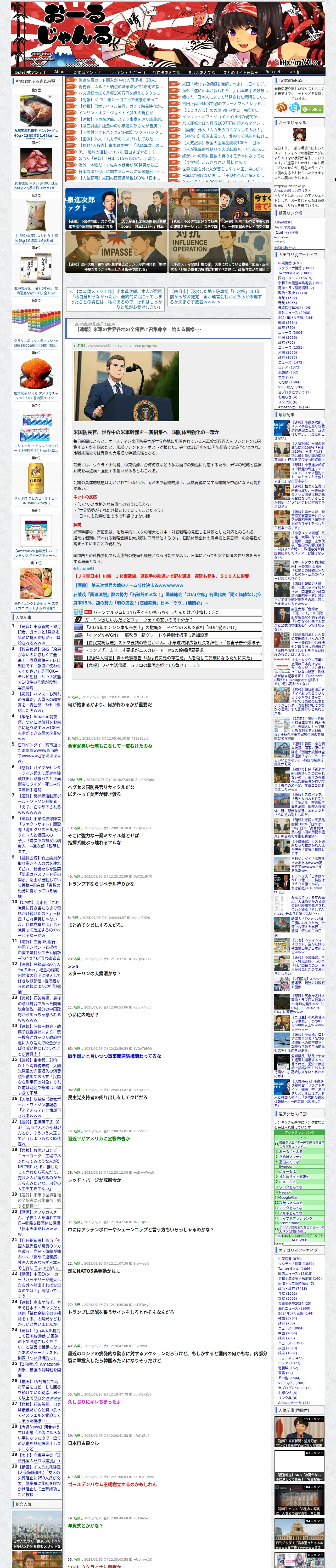Open 5ch.net in the navigation bar
Viewport: 336px width, 1568px height.
[273, 72]
